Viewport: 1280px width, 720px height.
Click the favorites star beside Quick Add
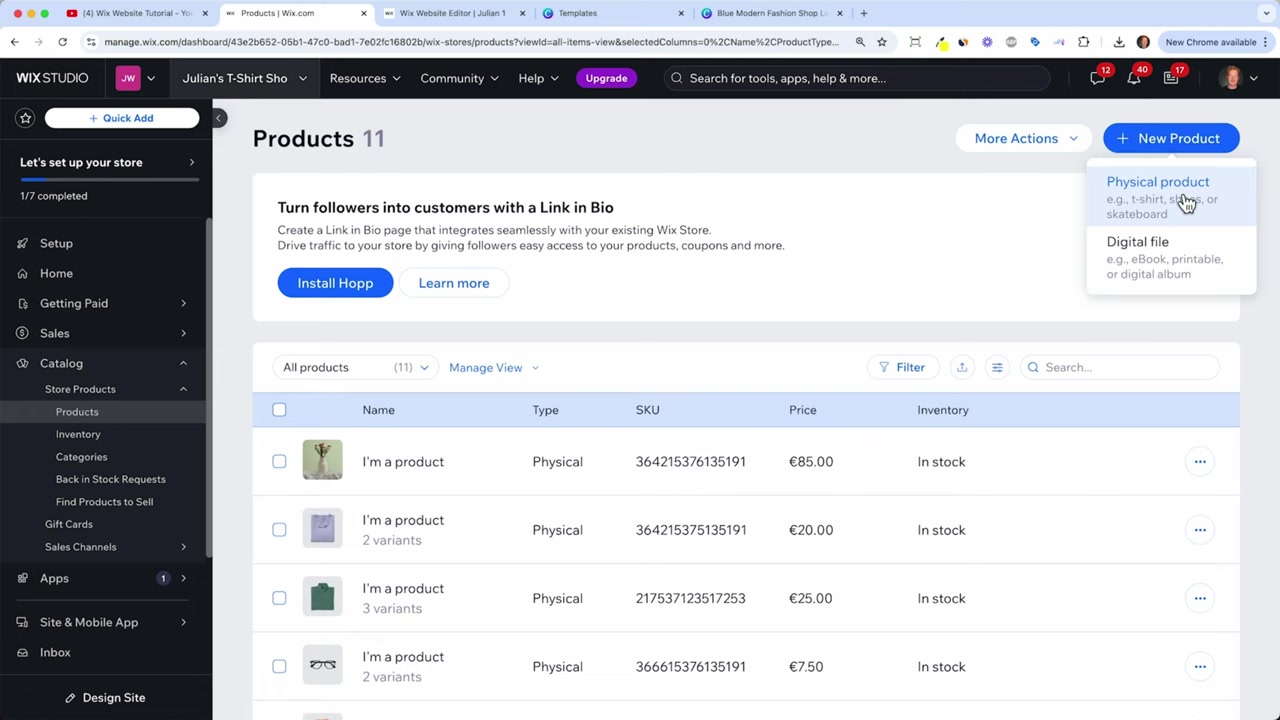tap(26, 118)
